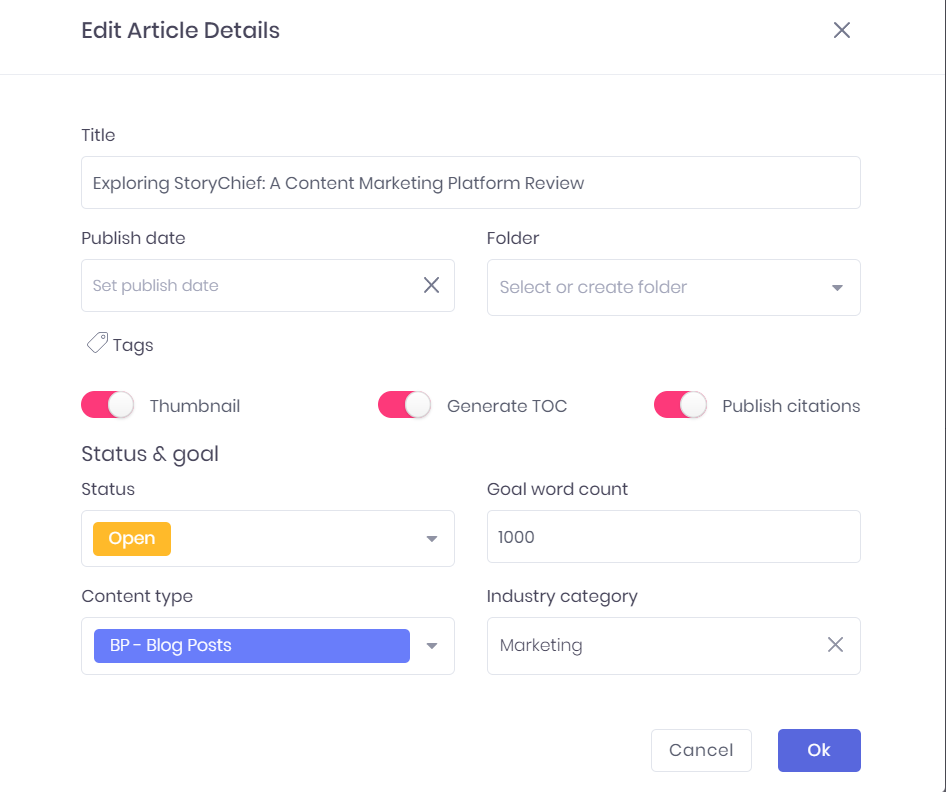
Task: Turn off Publish citations switch
Action: pyautogui.click(x=680, y=405)
